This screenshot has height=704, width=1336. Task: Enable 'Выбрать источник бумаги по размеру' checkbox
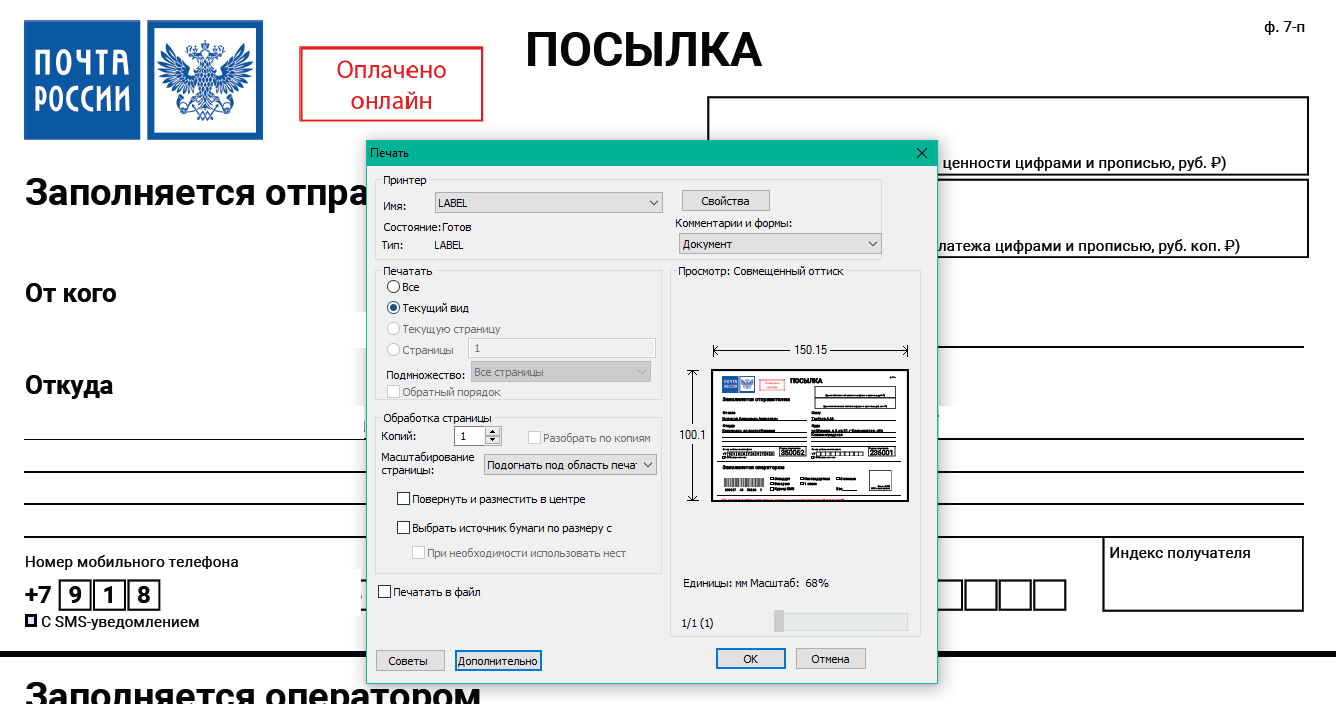click(404, 528)
